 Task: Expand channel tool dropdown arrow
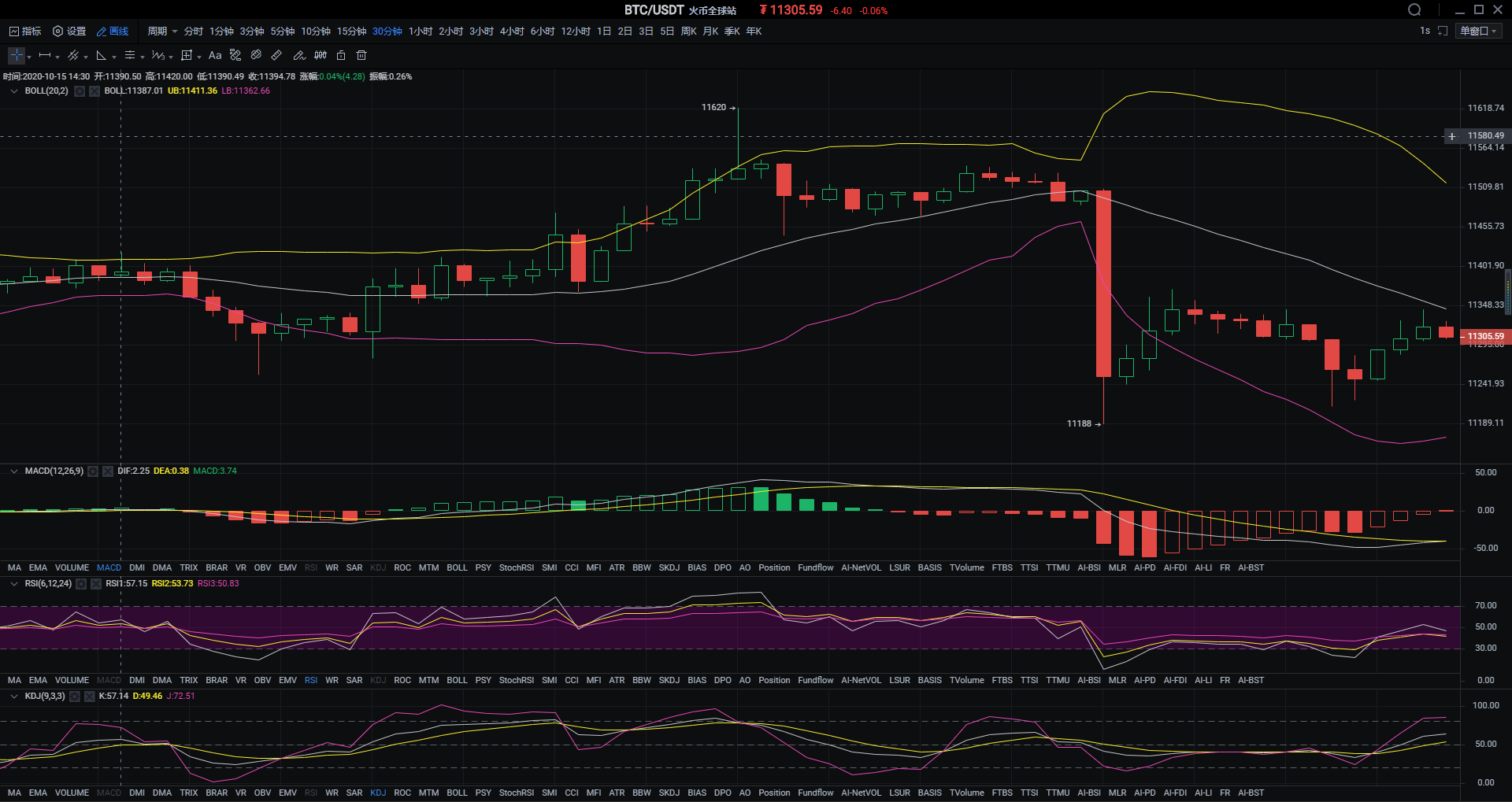pos(86,57)
